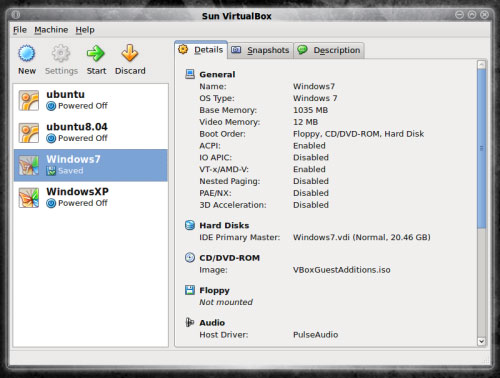Screen dimensions: 500x378
Task: Click the General section computer icon
Action: [190, 74]
